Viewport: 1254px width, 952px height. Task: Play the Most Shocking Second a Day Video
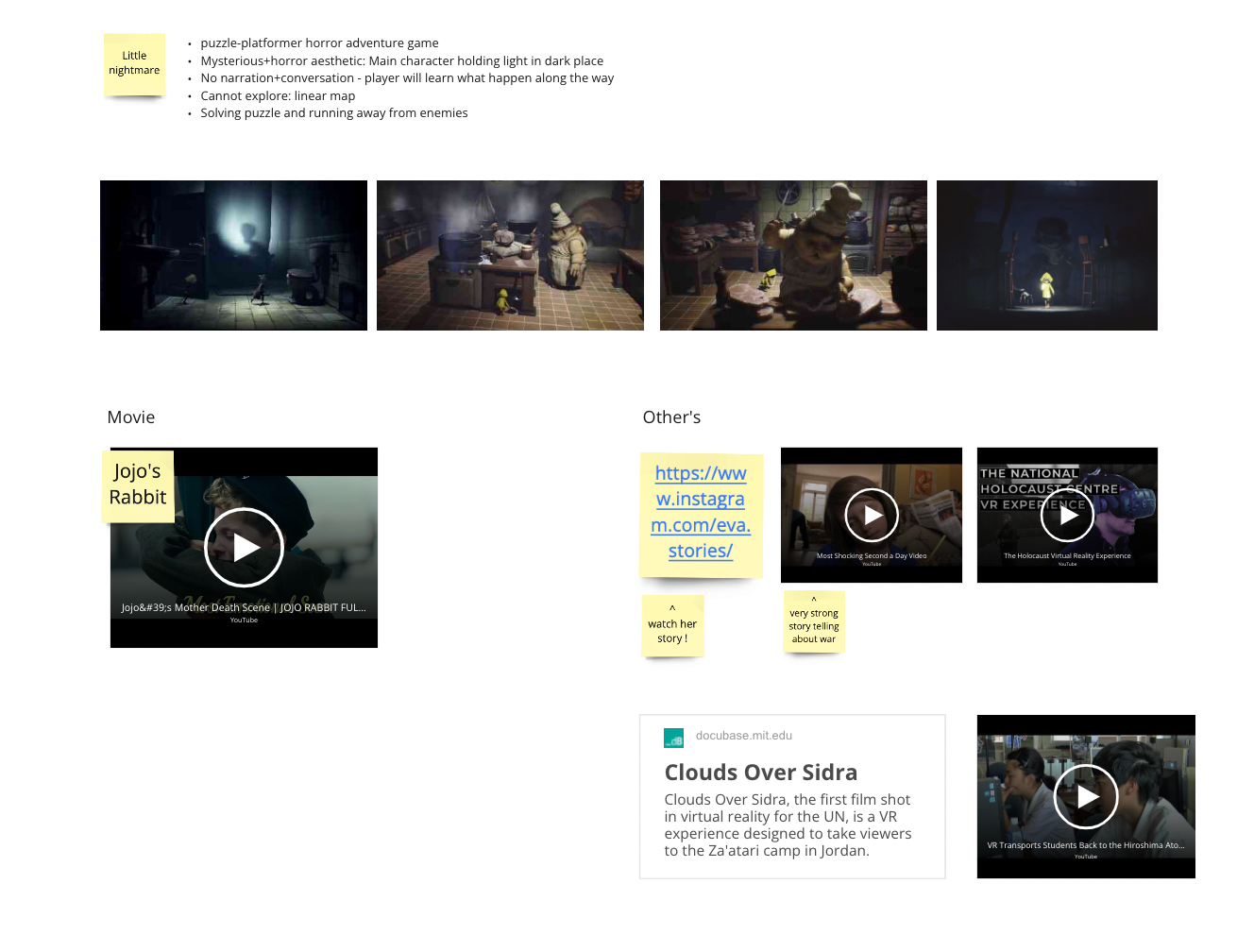tap(872, 515)
